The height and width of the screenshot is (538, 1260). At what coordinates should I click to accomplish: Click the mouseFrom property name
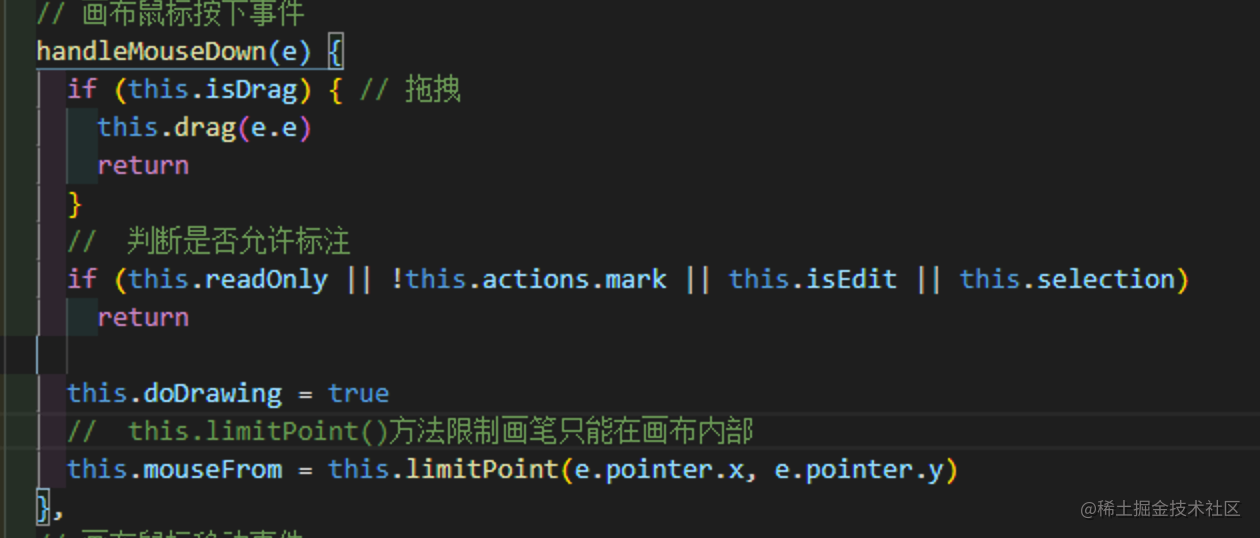(213, 469)
